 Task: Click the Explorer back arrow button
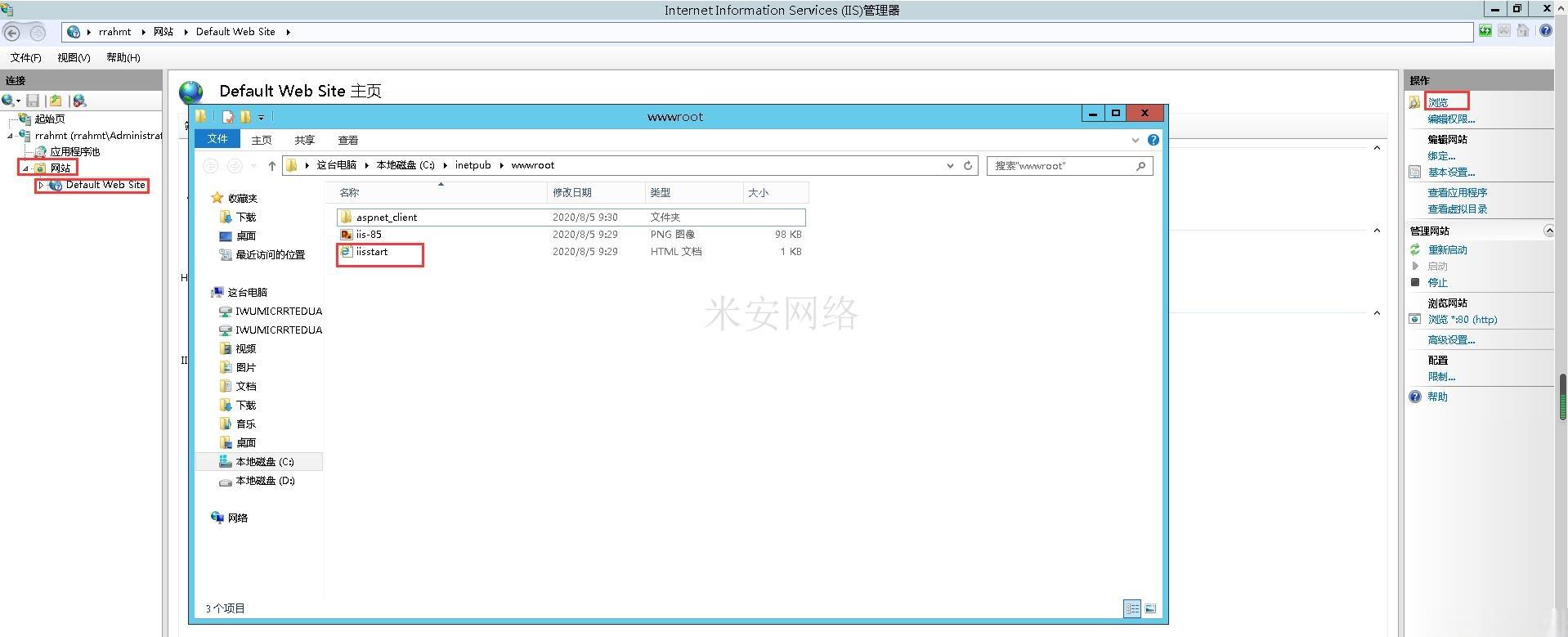210,166
